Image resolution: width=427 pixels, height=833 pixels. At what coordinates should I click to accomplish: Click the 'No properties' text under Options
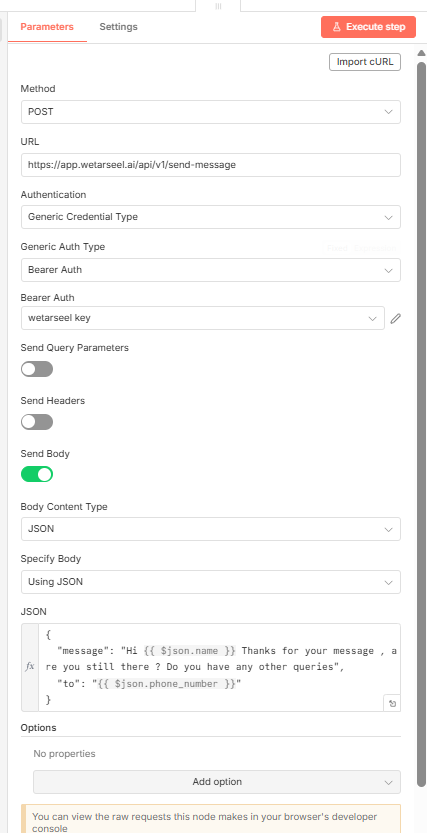pyautogui.click(x=64, y=753)
